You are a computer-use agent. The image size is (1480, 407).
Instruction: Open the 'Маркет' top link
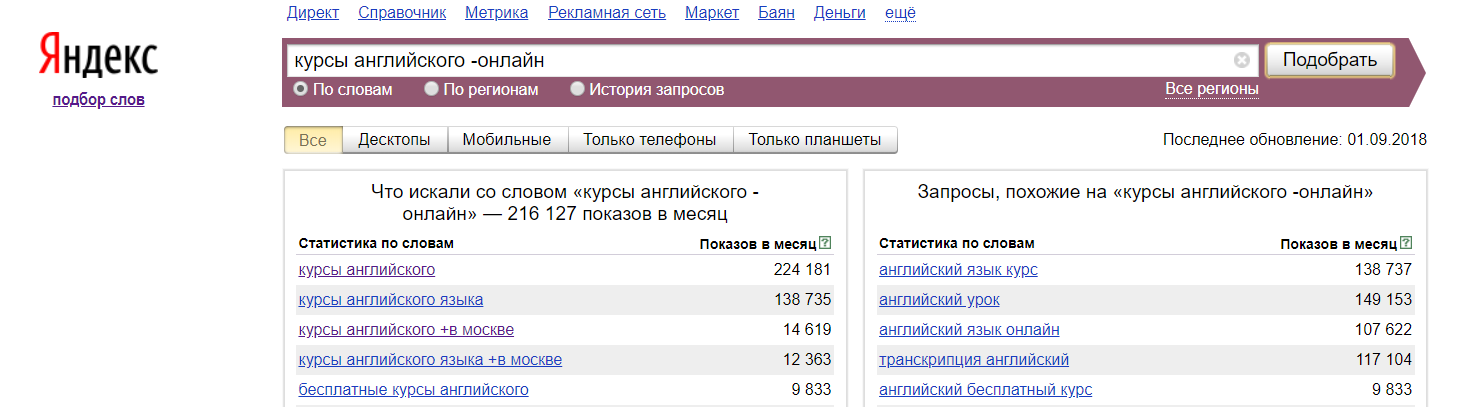coord(712,13)
